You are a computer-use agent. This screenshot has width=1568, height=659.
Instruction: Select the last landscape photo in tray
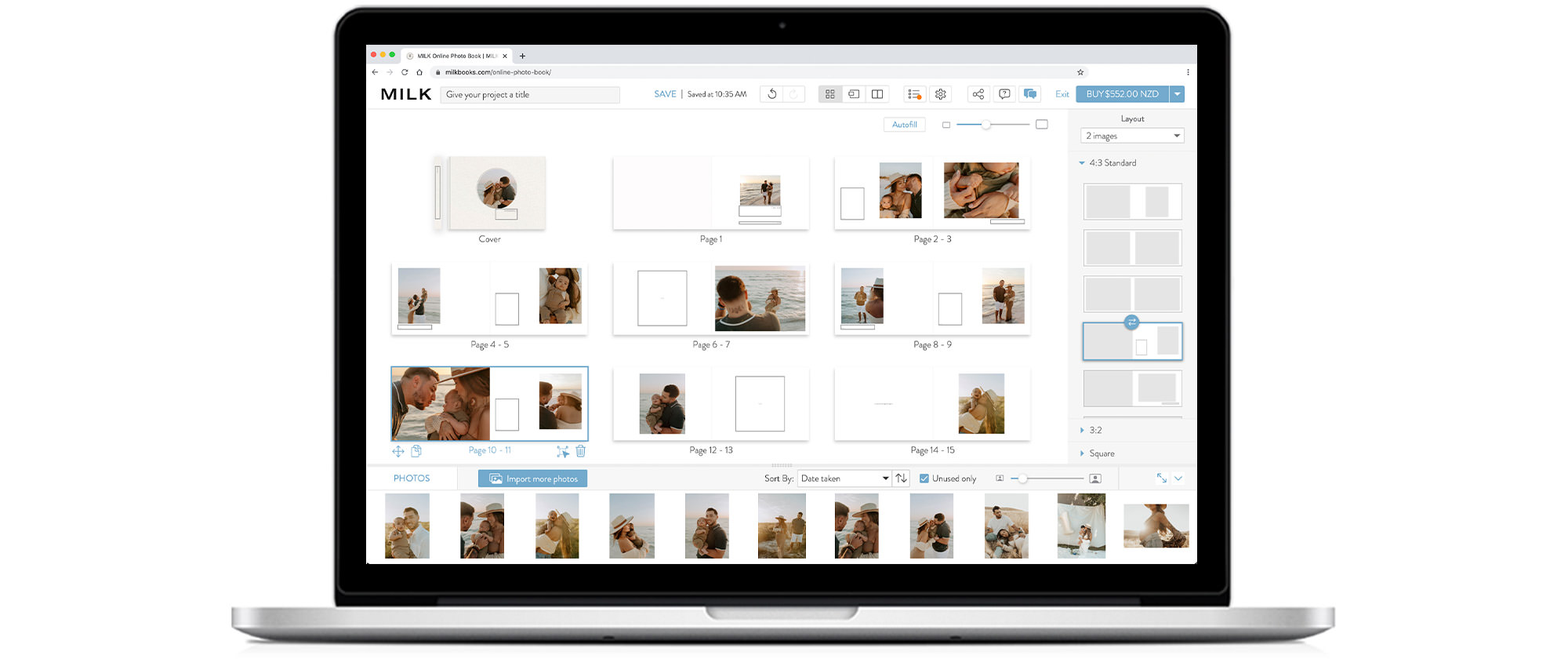[1156, 526]
